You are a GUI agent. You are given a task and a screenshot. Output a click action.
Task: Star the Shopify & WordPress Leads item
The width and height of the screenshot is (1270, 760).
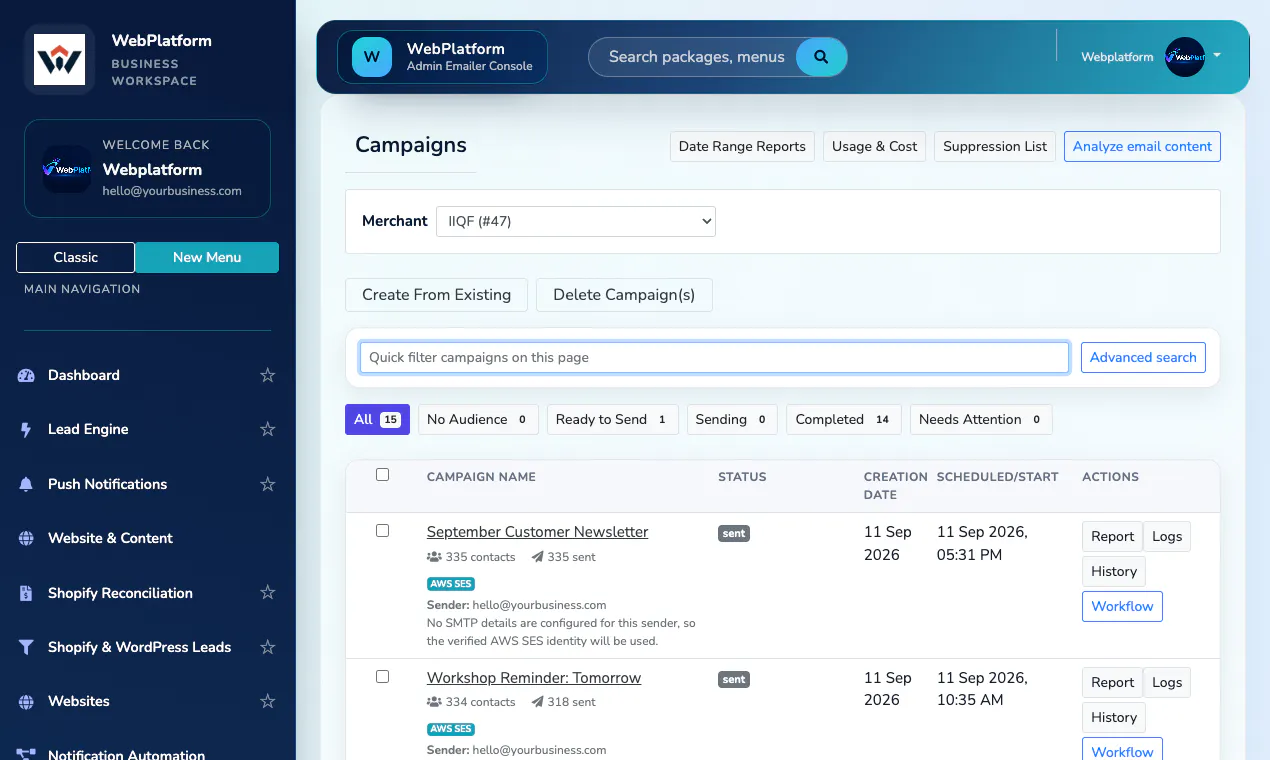point(267,647)
